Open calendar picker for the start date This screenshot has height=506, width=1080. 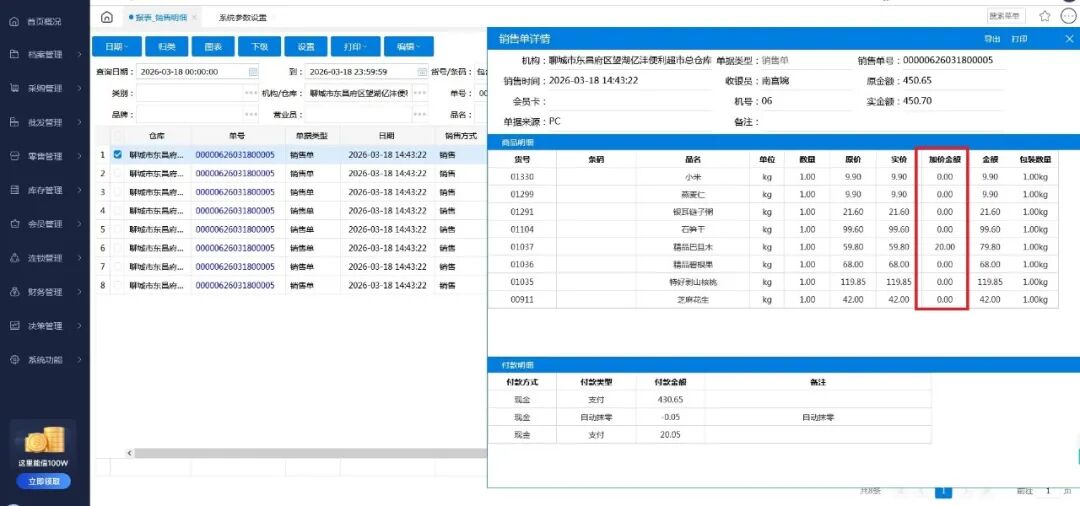(253, 72)
